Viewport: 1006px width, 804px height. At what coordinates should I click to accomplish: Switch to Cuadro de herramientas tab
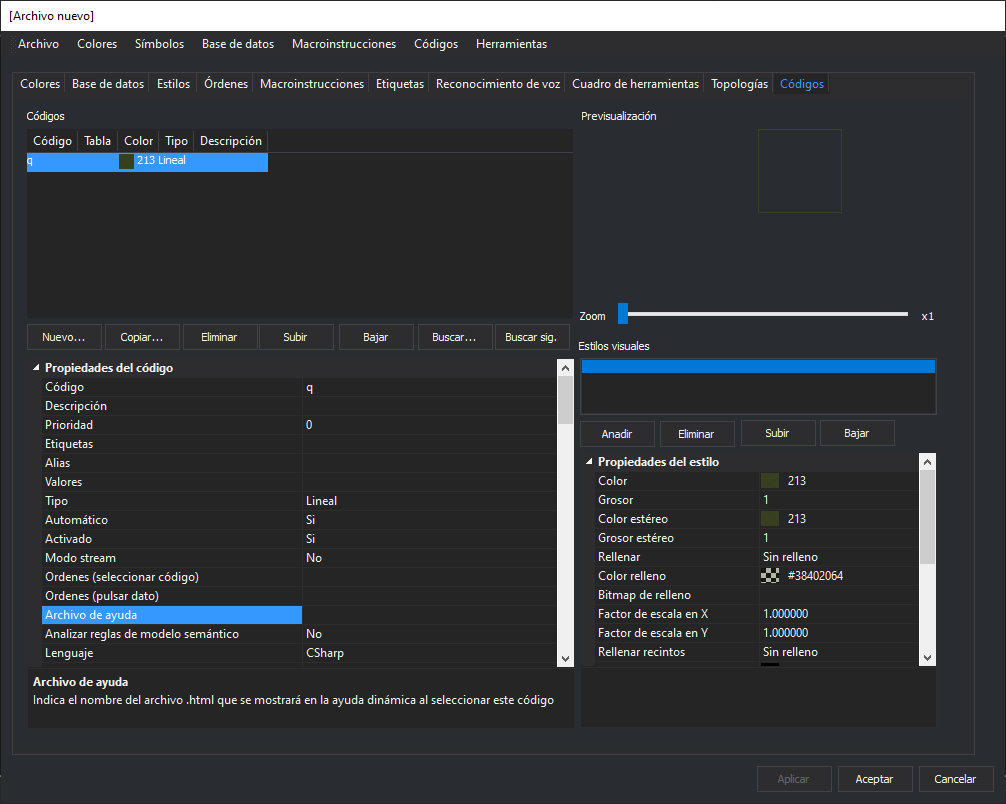click(635, 84)
